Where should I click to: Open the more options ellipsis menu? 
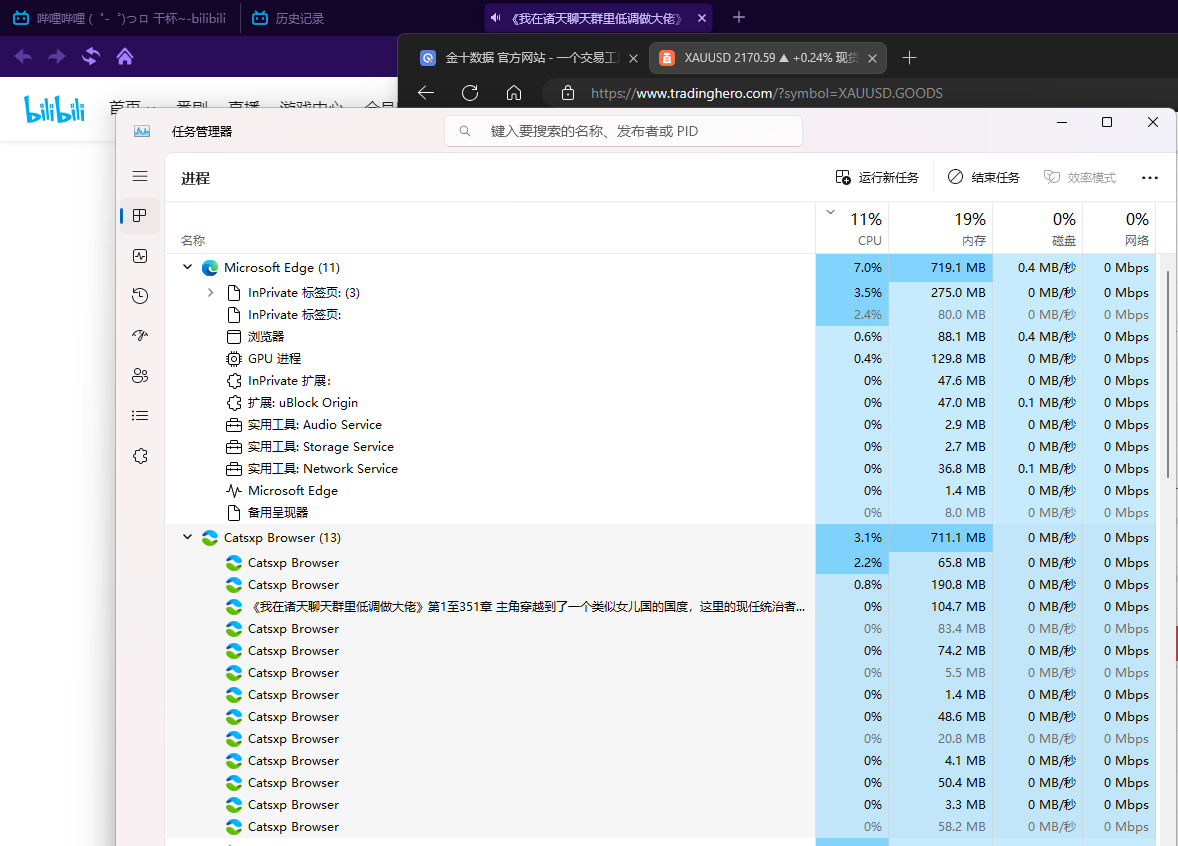click(x=1149, y=177)
